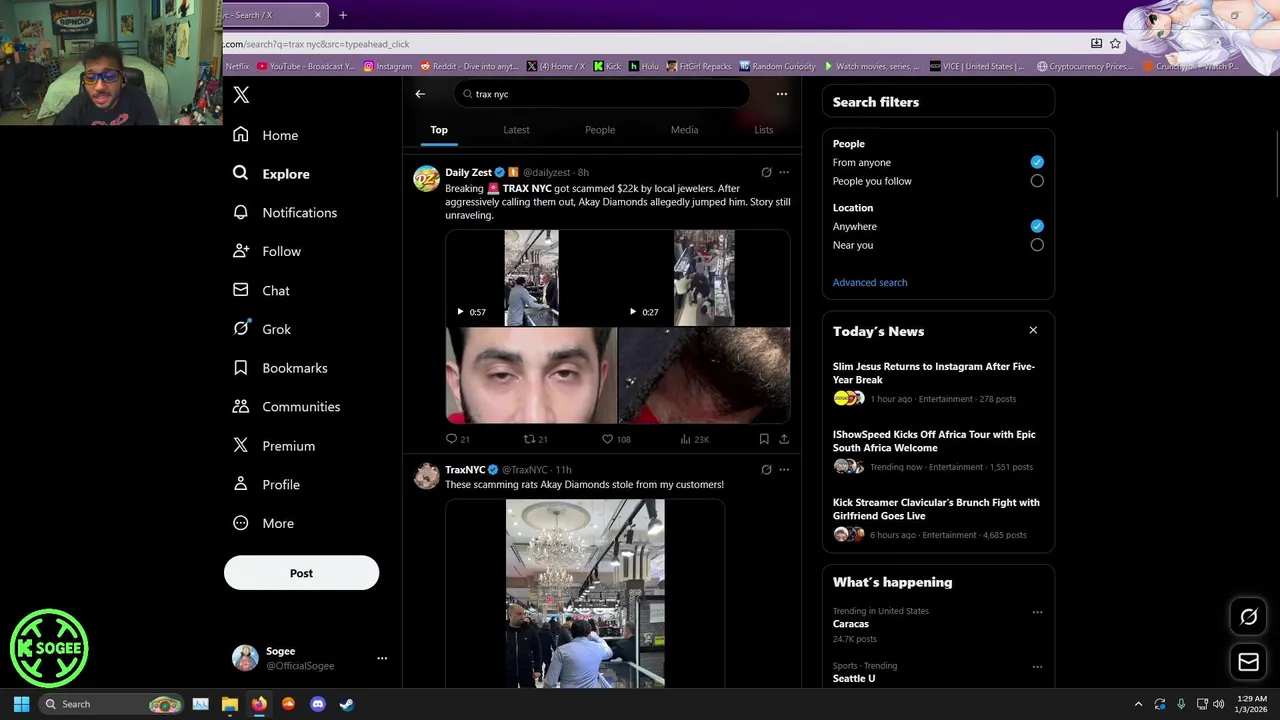Switch to the Latest tab
Screen dimensions: 1280x720
click(516, 130)
